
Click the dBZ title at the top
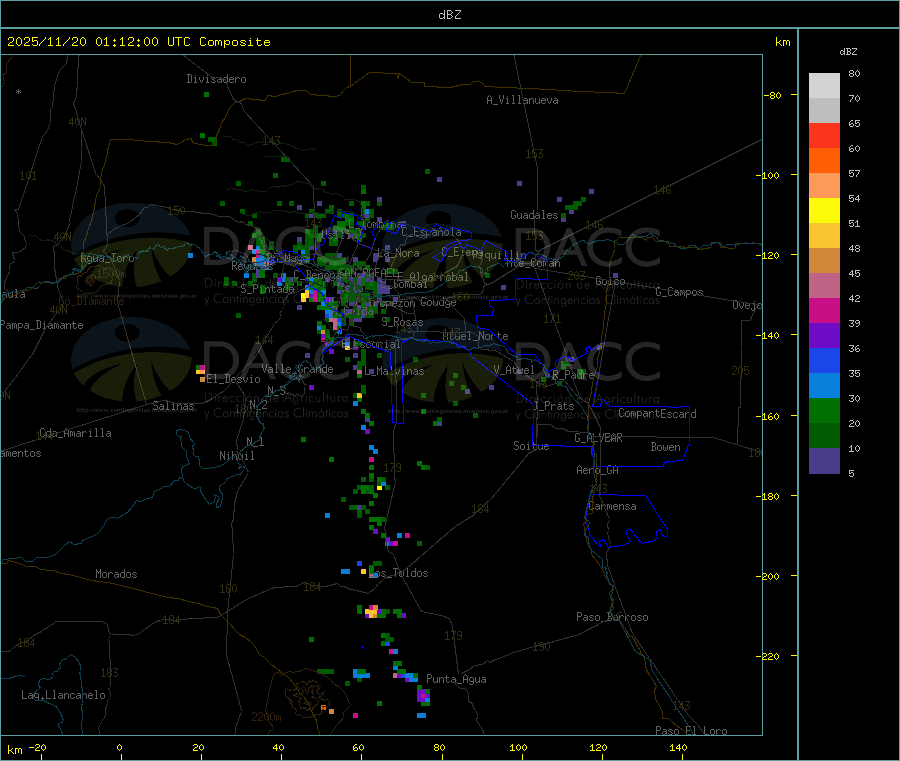pos(449,15)
